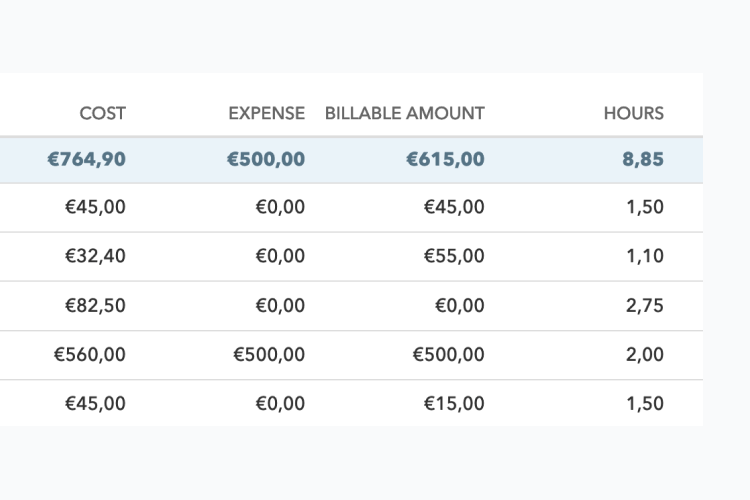Click €45,00 billable amount in first data row
This screenshot has height=500, width=750.
454,207
